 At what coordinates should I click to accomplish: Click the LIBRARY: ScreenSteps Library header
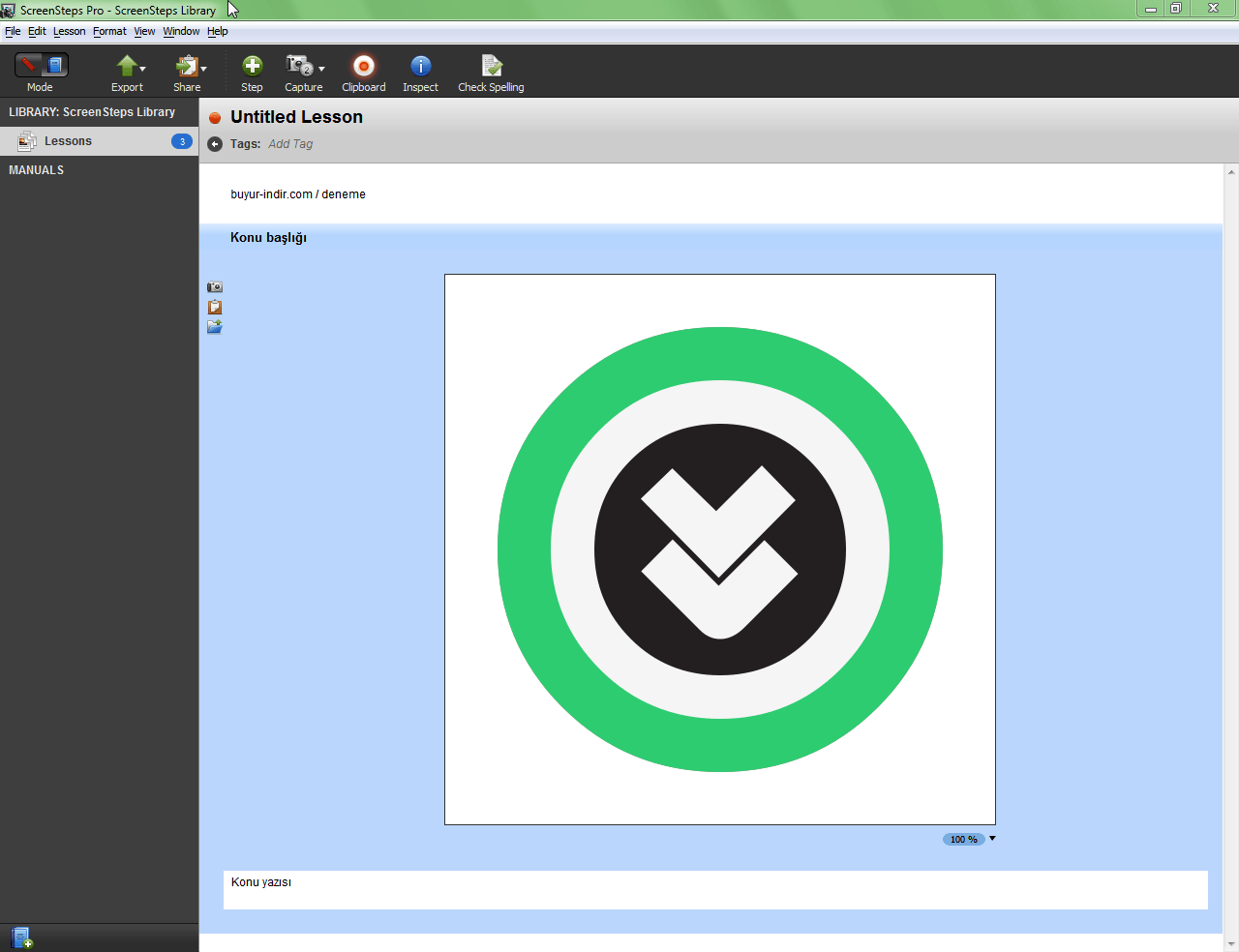click(92, 112)
